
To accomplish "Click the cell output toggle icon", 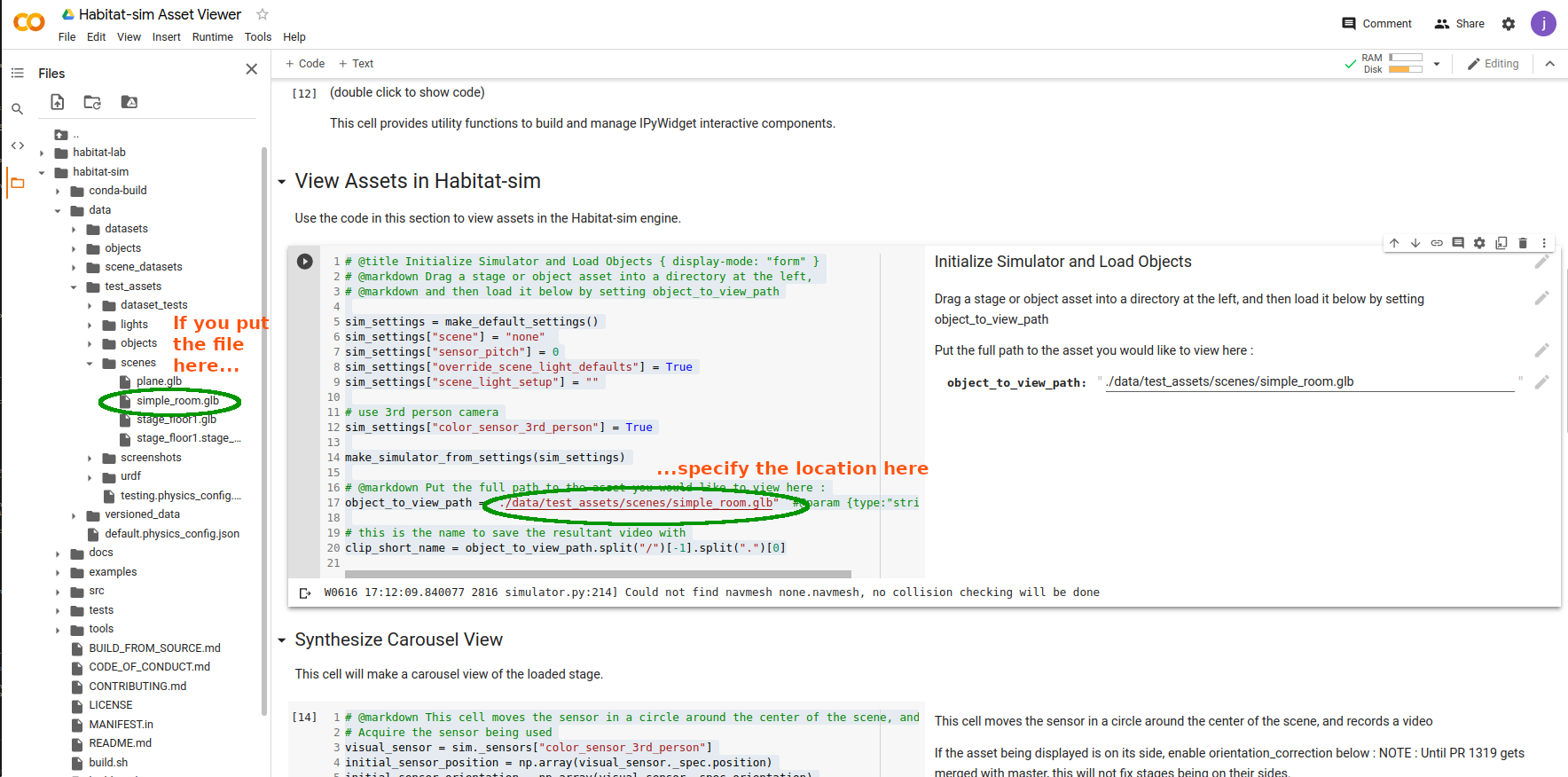I will (305, 593).
